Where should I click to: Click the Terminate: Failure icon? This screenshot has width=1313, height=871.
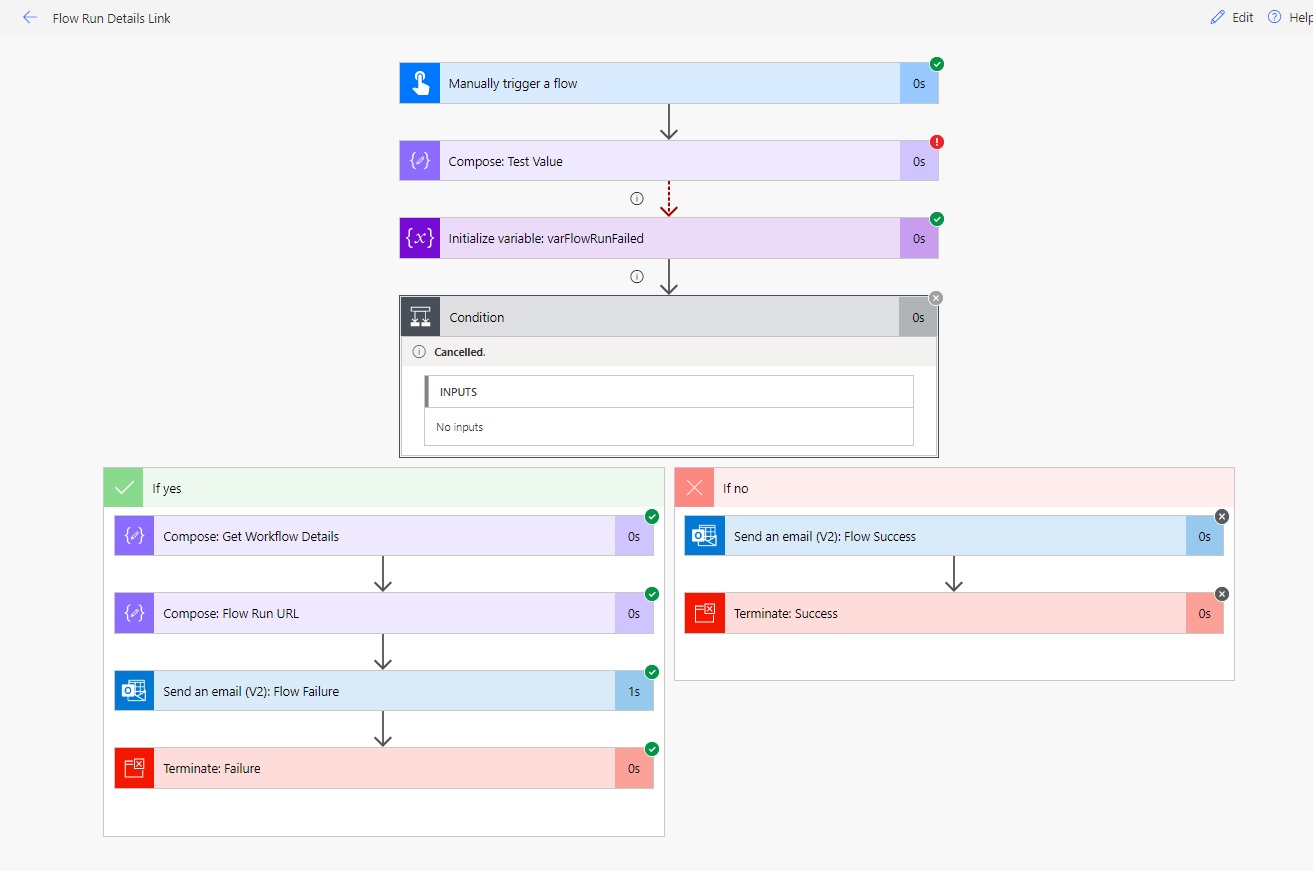pyautogui.click(x=134, y=768)
